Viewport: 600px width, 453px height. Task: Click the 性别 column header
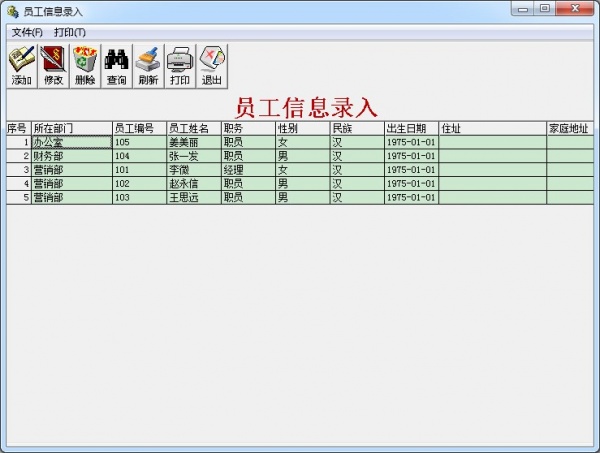303,129
